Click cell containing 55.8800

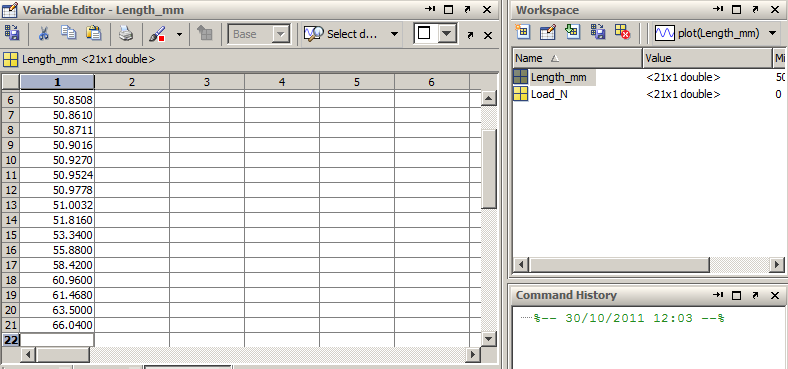click(57, 250)
